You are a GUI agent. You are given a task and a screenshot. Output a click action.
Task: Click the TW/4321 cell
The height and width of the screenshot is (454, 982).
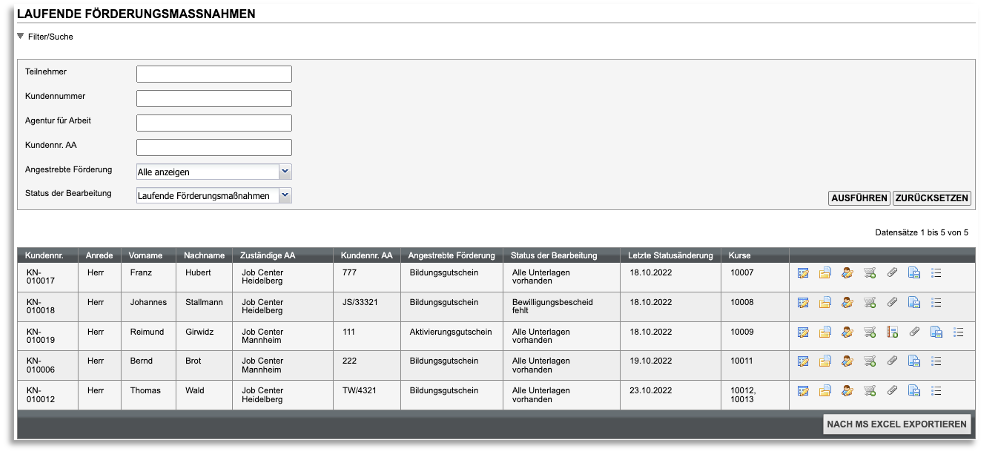click(x=359, y=391)
